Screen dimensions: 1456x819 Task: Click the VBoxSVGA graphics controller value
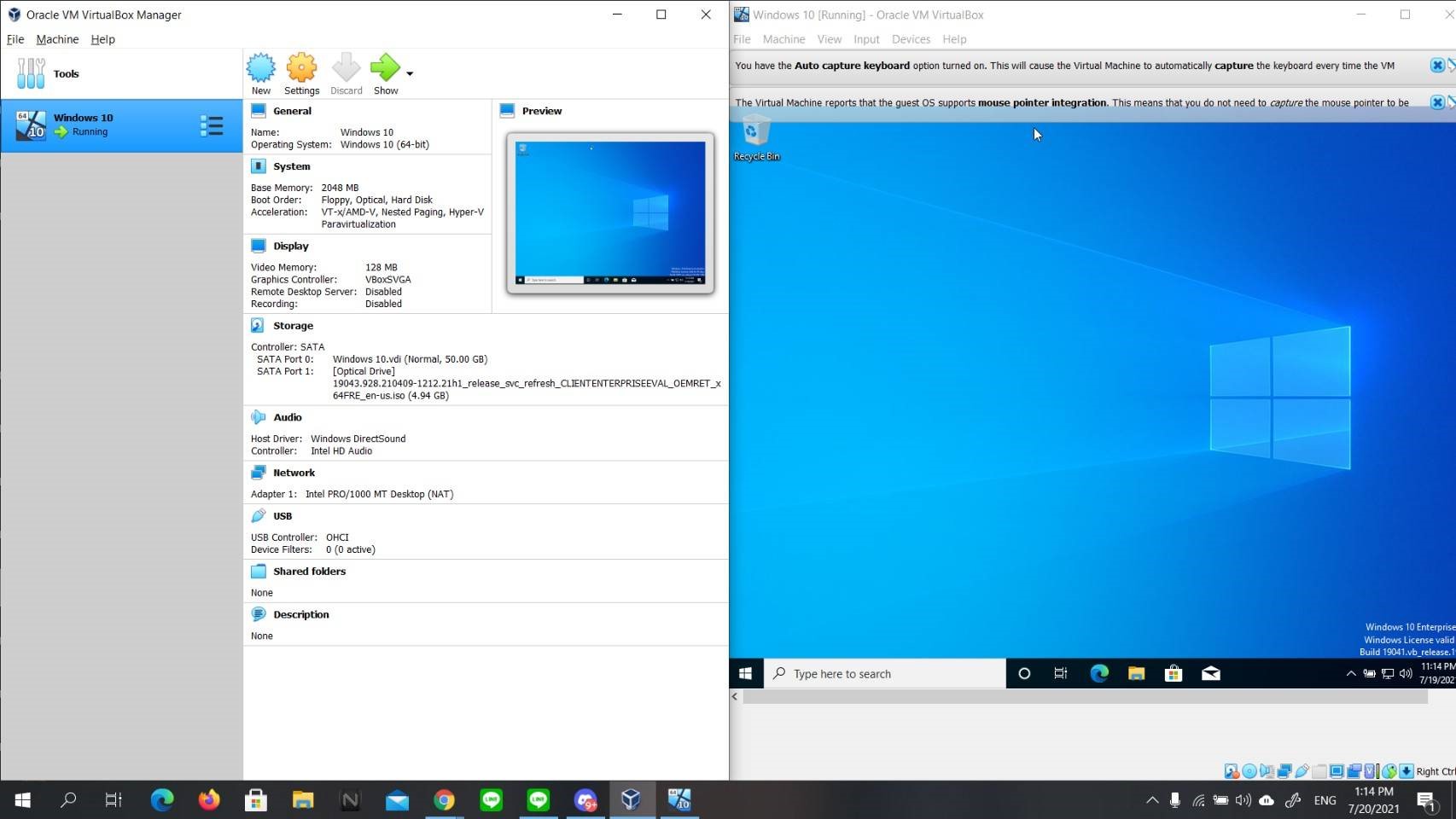tap(387, 280)
